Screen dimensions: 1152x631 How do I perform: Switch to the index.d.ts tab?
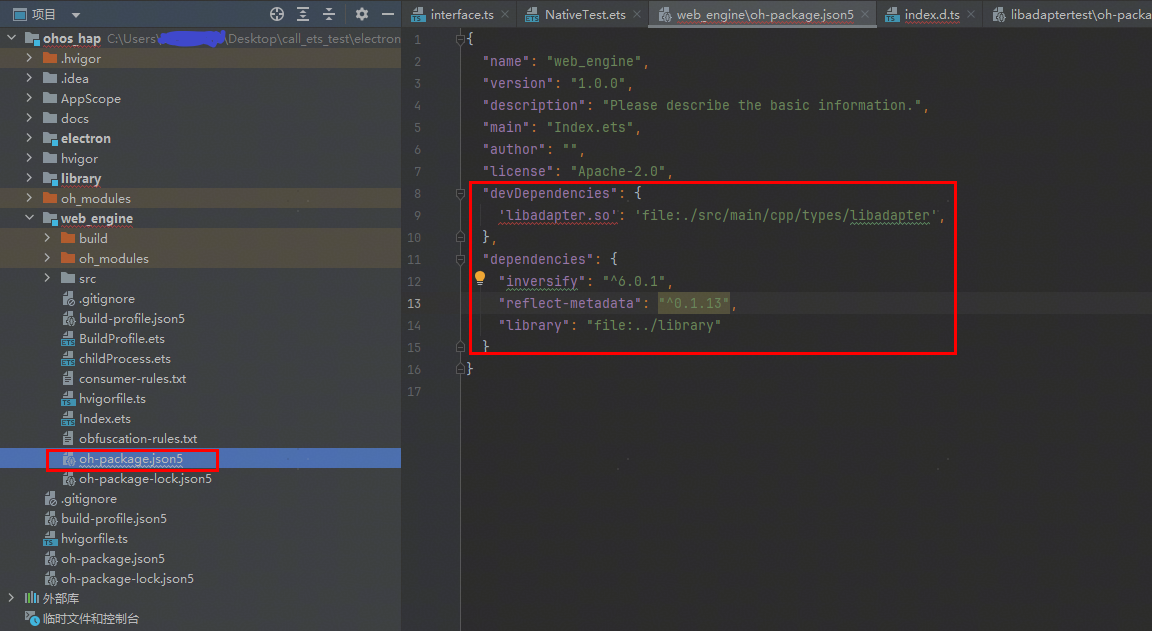point(932,15)
